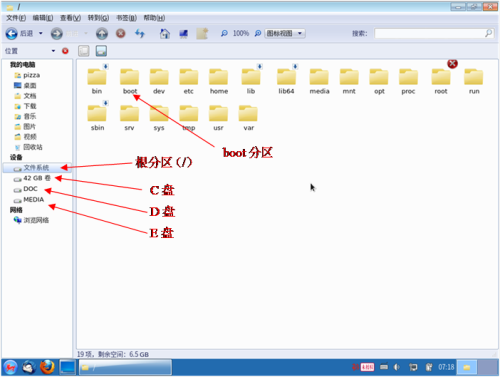Click into the search input field

pyautogui.click(x=429, y=33)
